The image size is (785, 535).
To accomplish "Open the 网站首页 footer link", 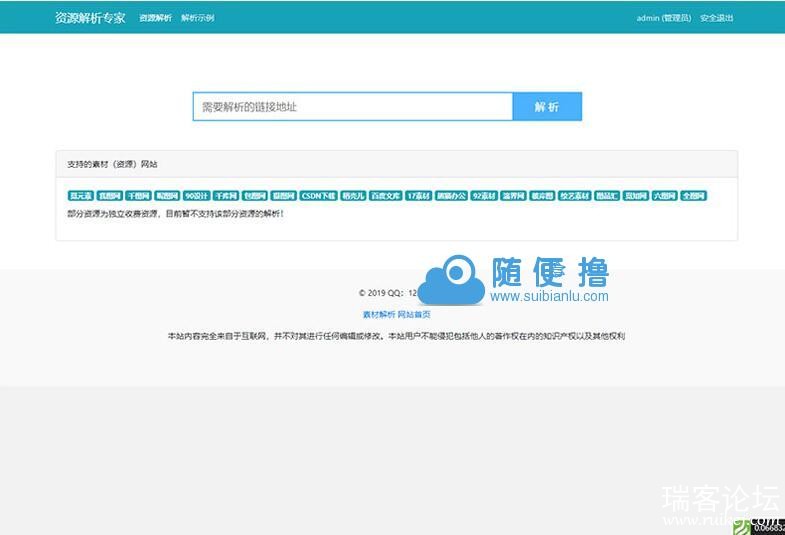I will pyautogui.click(x=414, y=314).
